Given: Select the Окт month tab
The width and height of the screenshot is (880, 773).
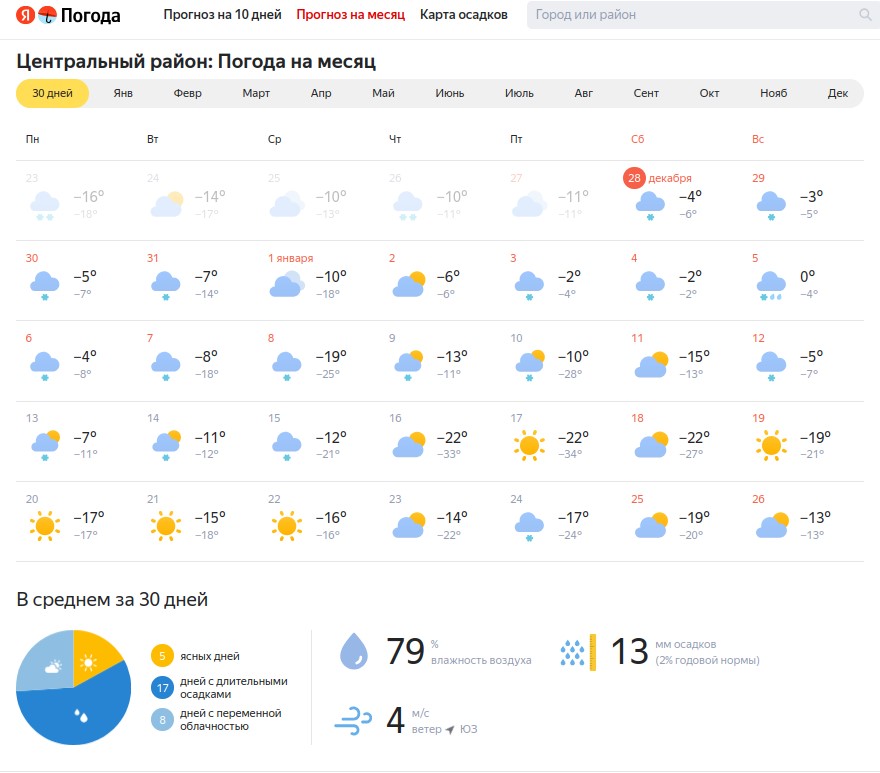Looking at the screenshot, I should click(x=709, y=93).
